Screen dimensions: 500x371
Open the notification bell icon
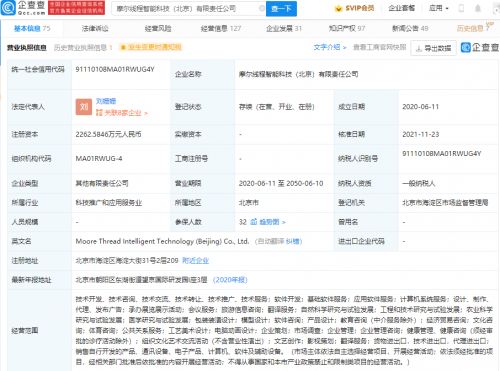pyautogui.click(x=478, y=8)
